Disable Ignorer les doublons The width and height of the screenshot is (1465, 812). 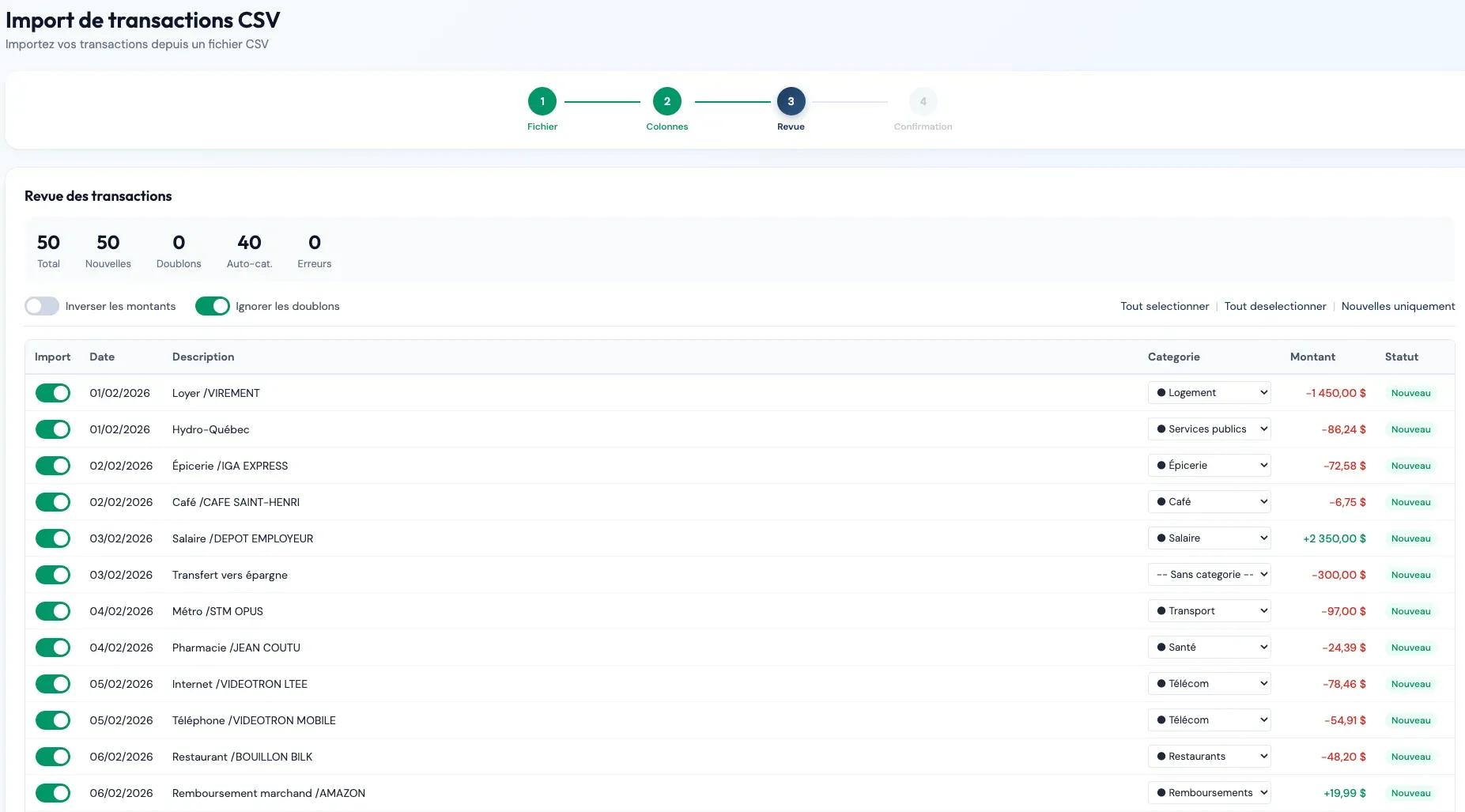click(212, 306)
